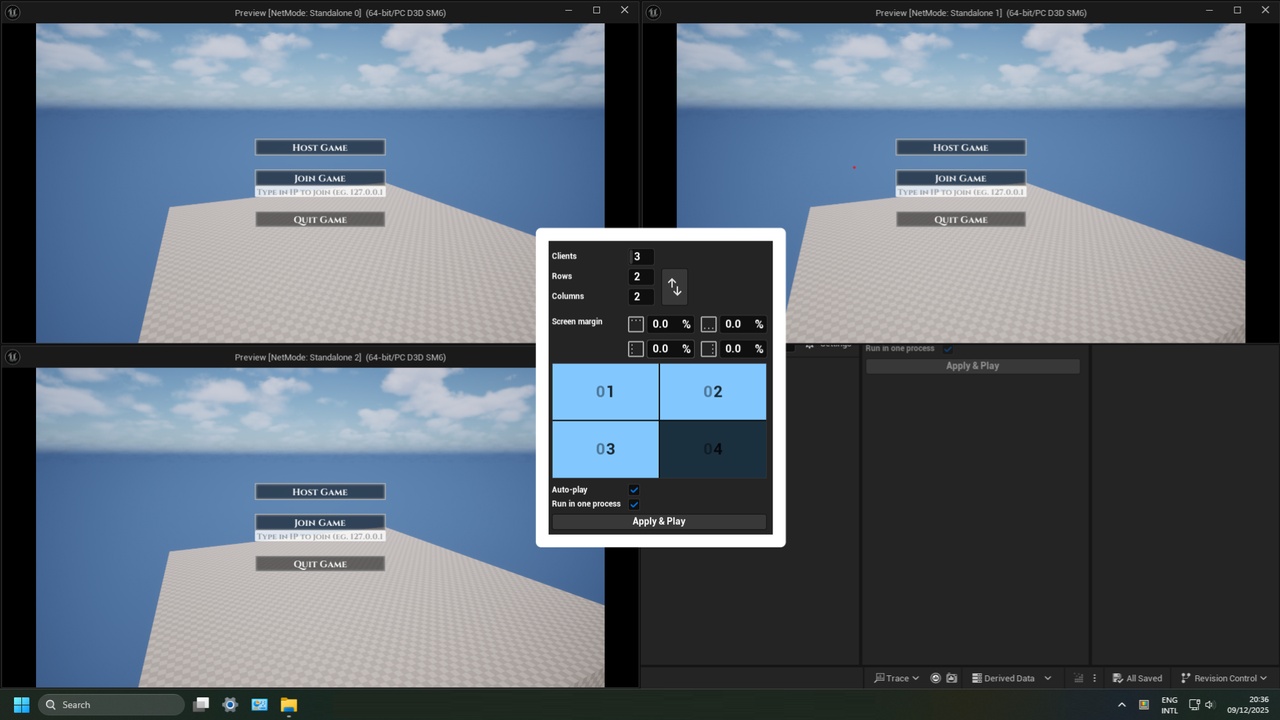
Task: Click Host Game in Standalone 1 window
Action: coord(961,147)
